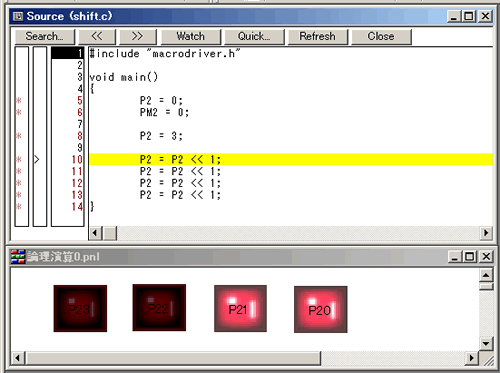Select line number 1
This screenshot has height=373, width=500.
click(68, 53)
